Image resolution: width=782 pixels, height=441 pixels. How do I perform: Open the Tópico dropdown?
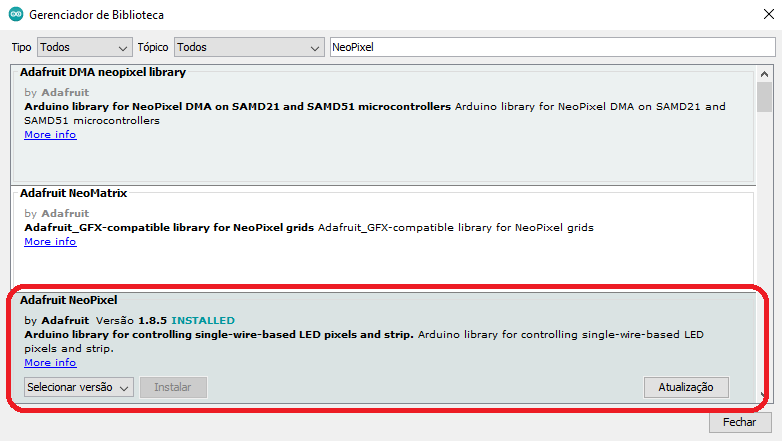[x=249, y=47]
